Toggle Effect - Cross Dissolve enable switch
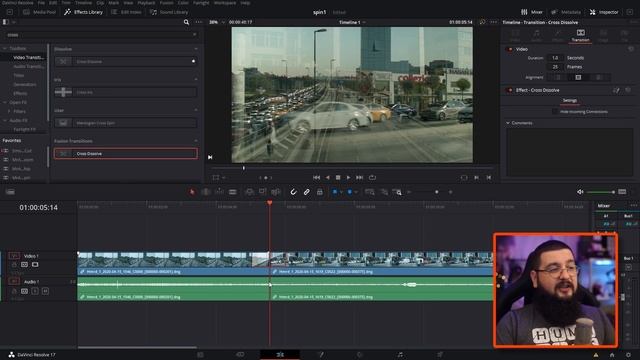The image size is (640, 360). coord(509,90)
